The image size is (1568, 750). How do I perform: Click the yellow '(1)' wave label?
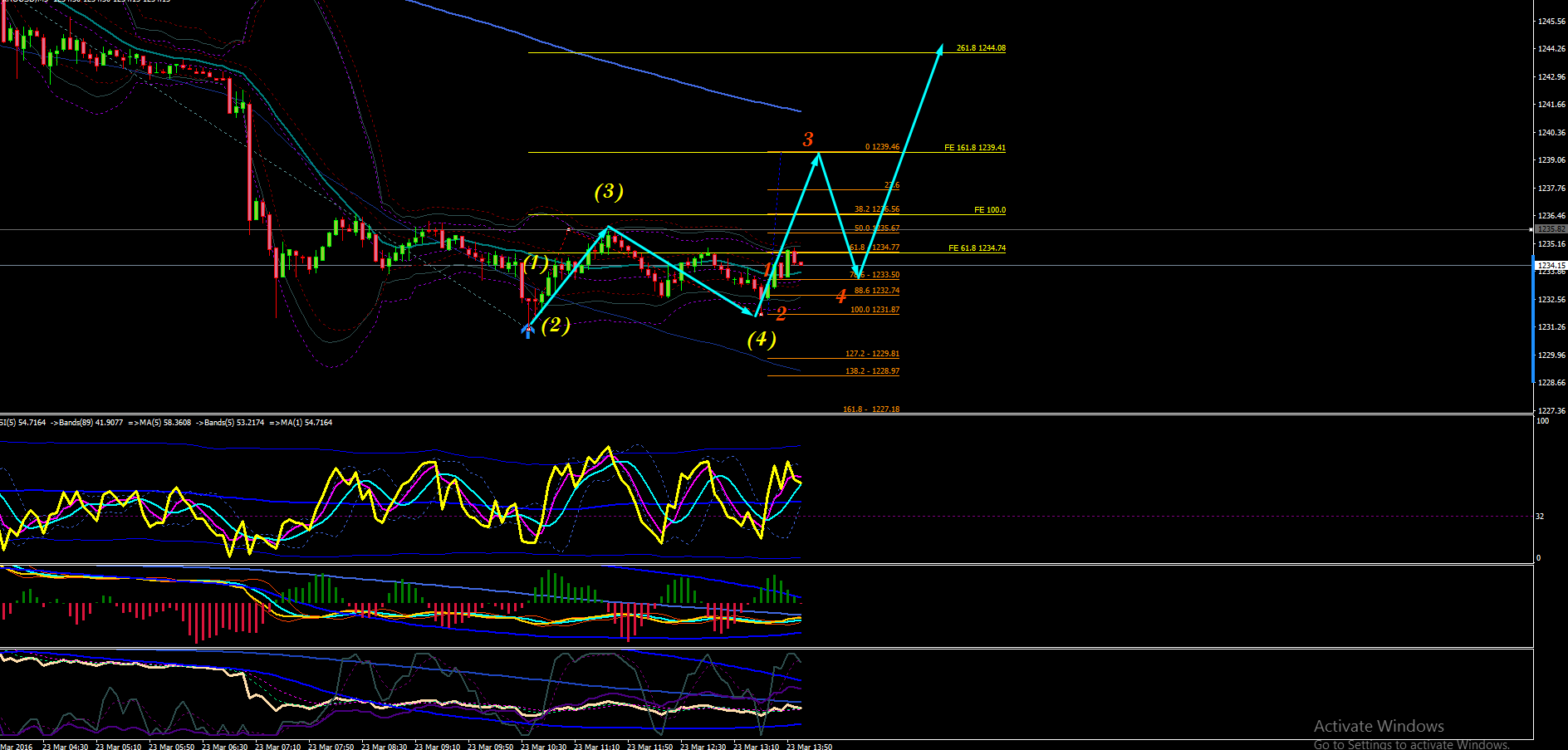click(x=536, y=264)
